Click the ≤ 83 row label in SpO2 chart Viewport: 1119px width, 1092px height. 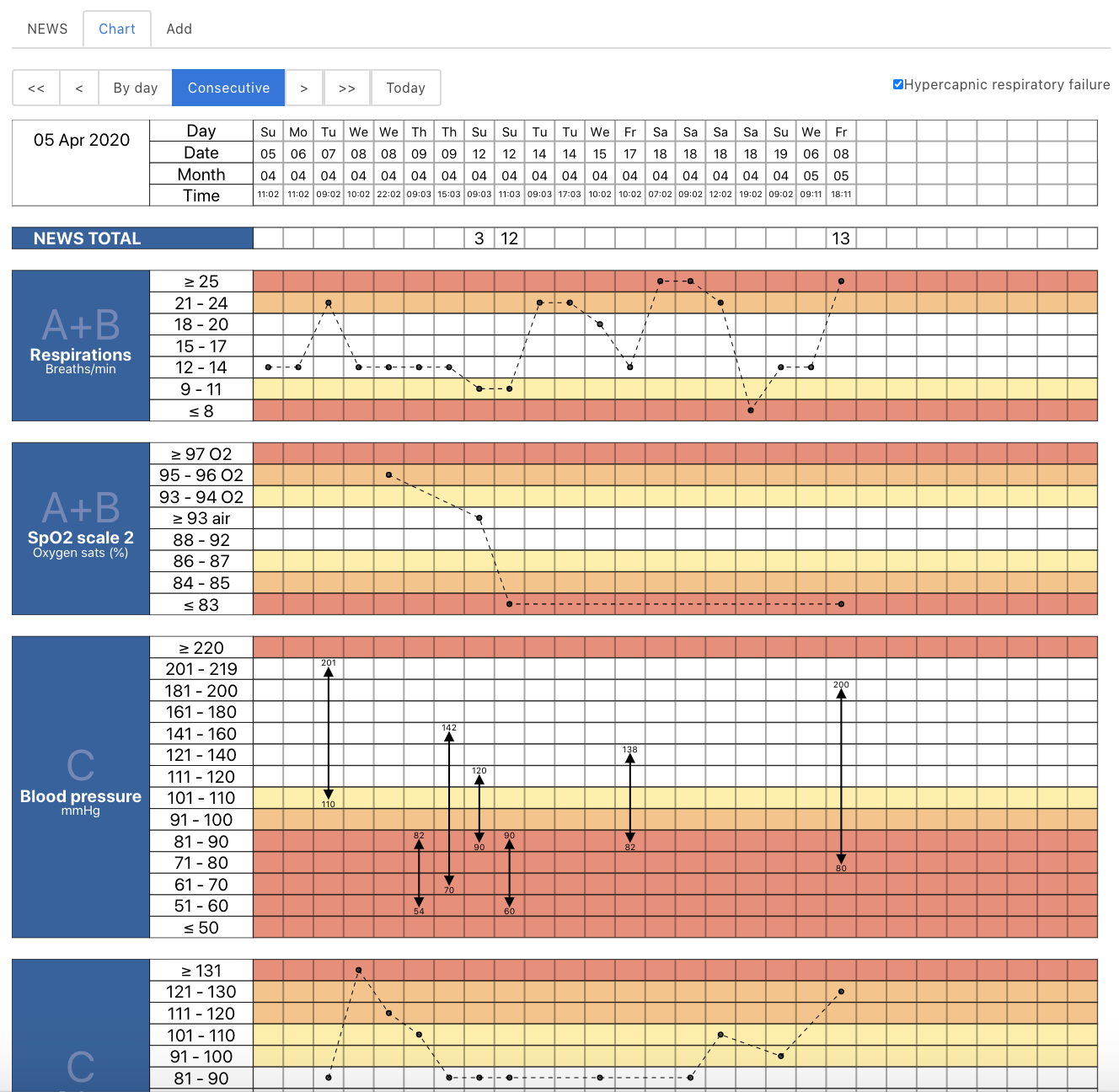[201, 604]
